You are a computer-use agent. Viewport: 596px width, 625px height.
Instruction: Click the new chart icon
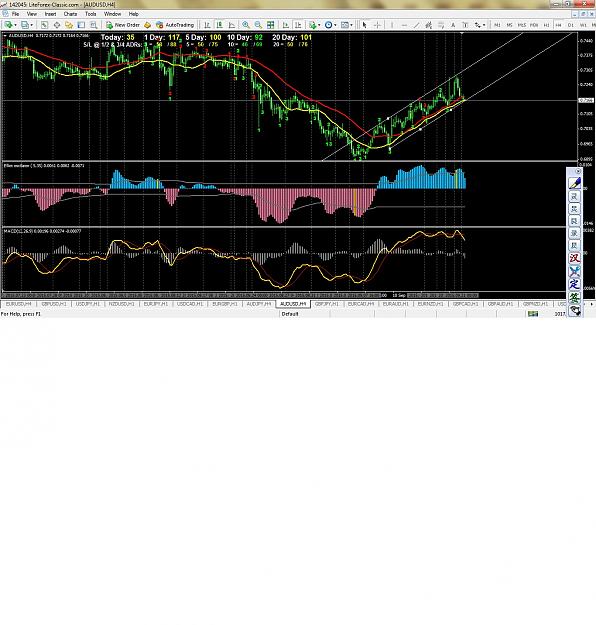(8, 25)
